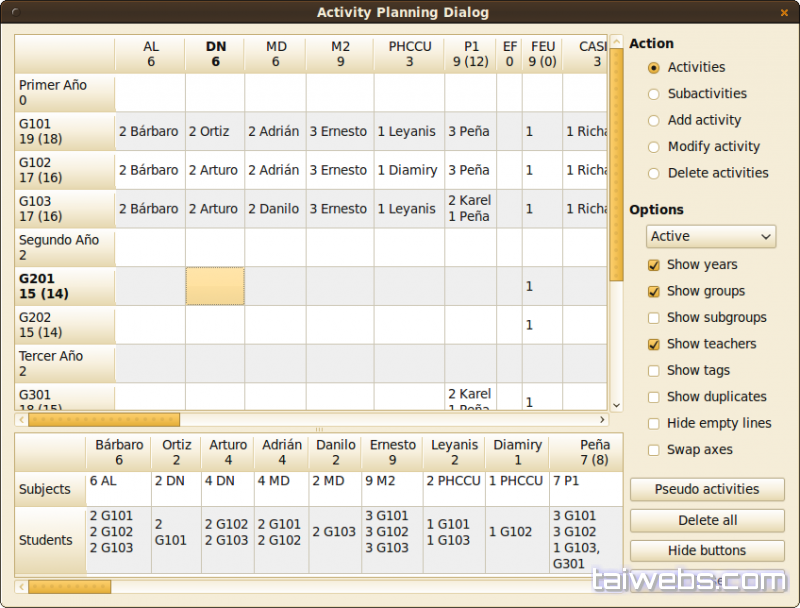Click the left arrow of the upper horizontal scrollbar
This screenshot has width=800, height=608.
coord(21,420)
